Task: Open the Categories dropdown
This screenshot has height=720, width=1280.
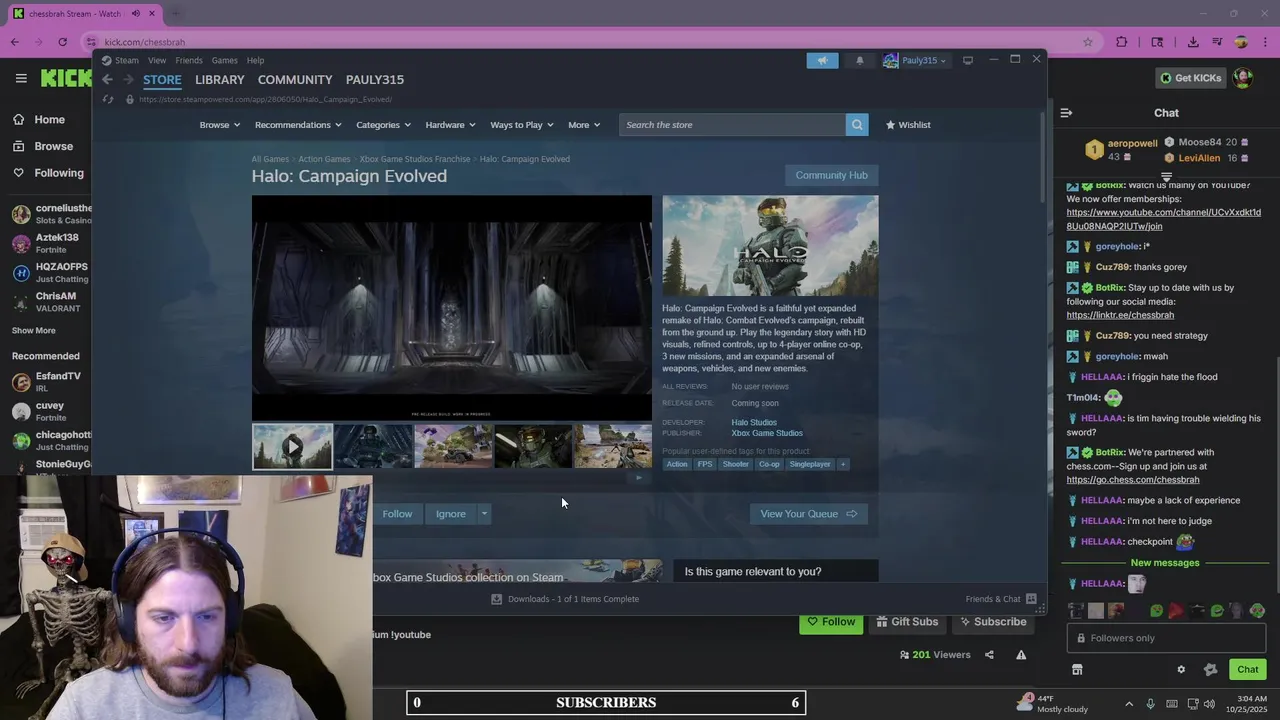Action: pyautogui.click(x=383, y=125)
